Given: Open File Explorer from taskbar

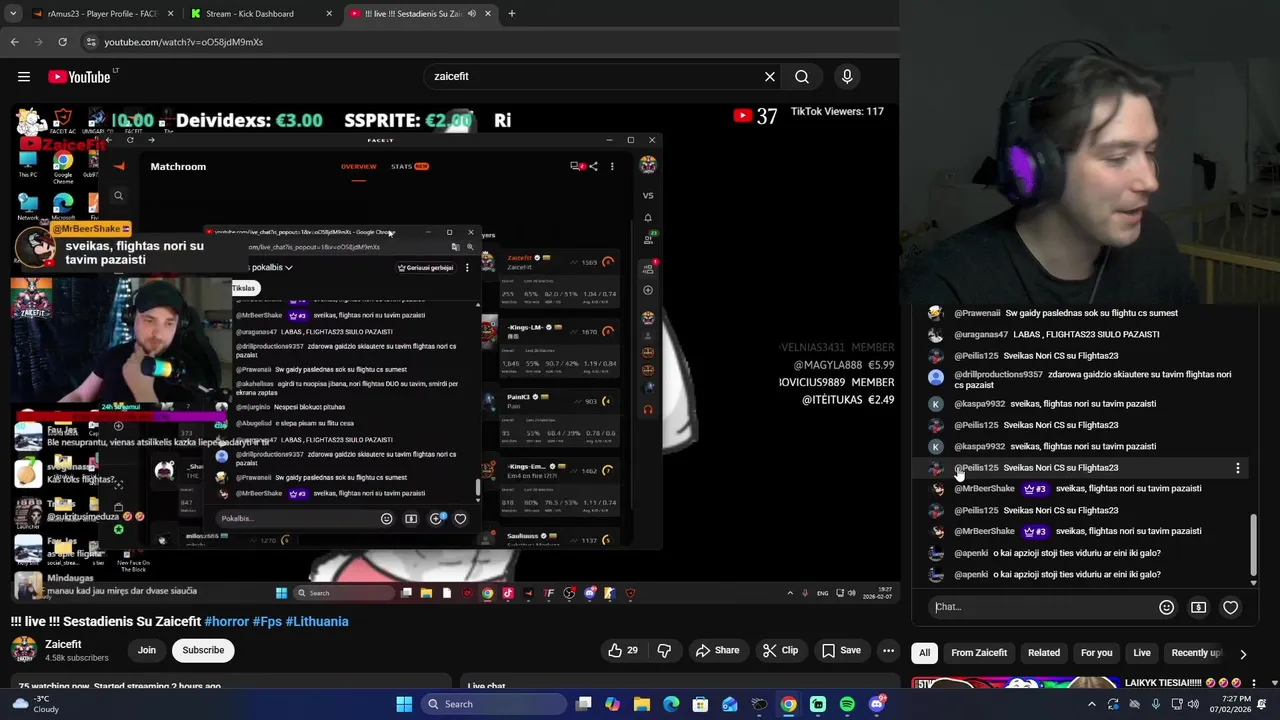Looking at the screenshot, I should point(642,704).
